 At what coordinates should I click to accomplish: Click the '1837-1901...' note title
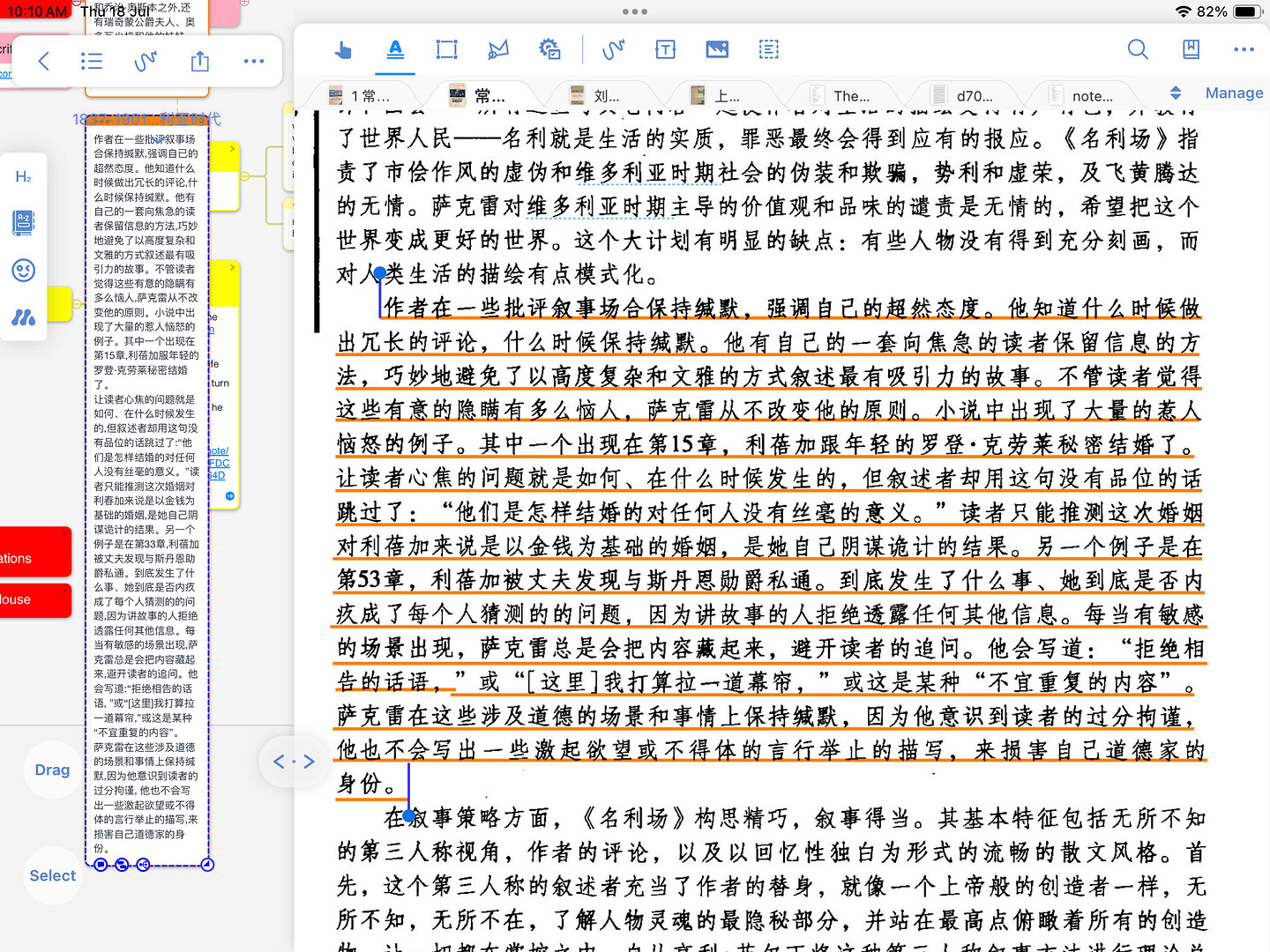coord(146,119)
